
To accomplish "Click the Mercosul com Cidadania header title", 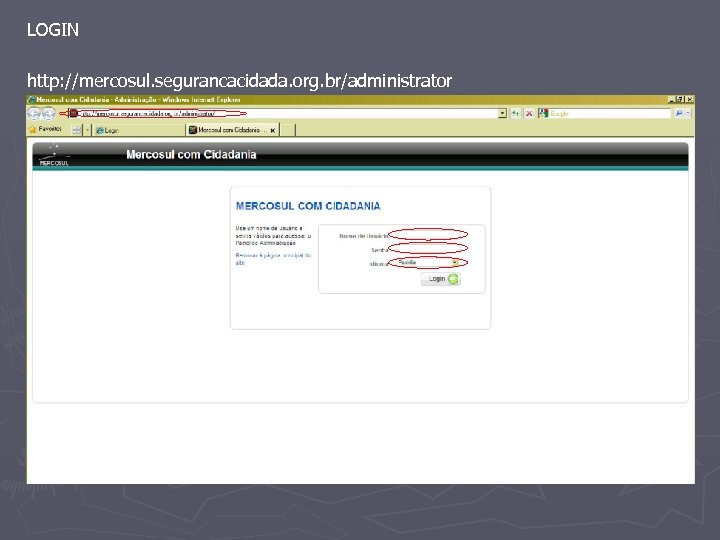I will [191, 155].
